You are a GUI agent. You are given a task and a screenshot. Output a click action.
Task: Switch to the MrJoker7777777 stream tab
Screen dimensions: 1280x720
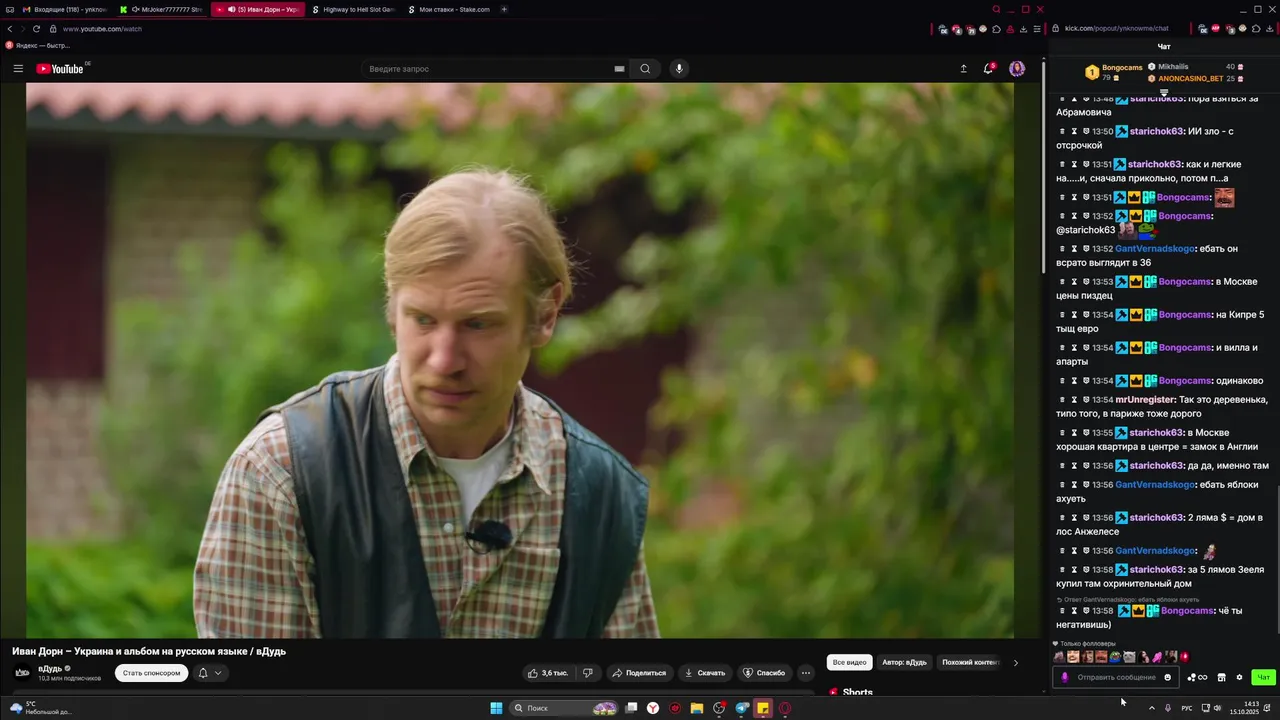coord(160,9)
